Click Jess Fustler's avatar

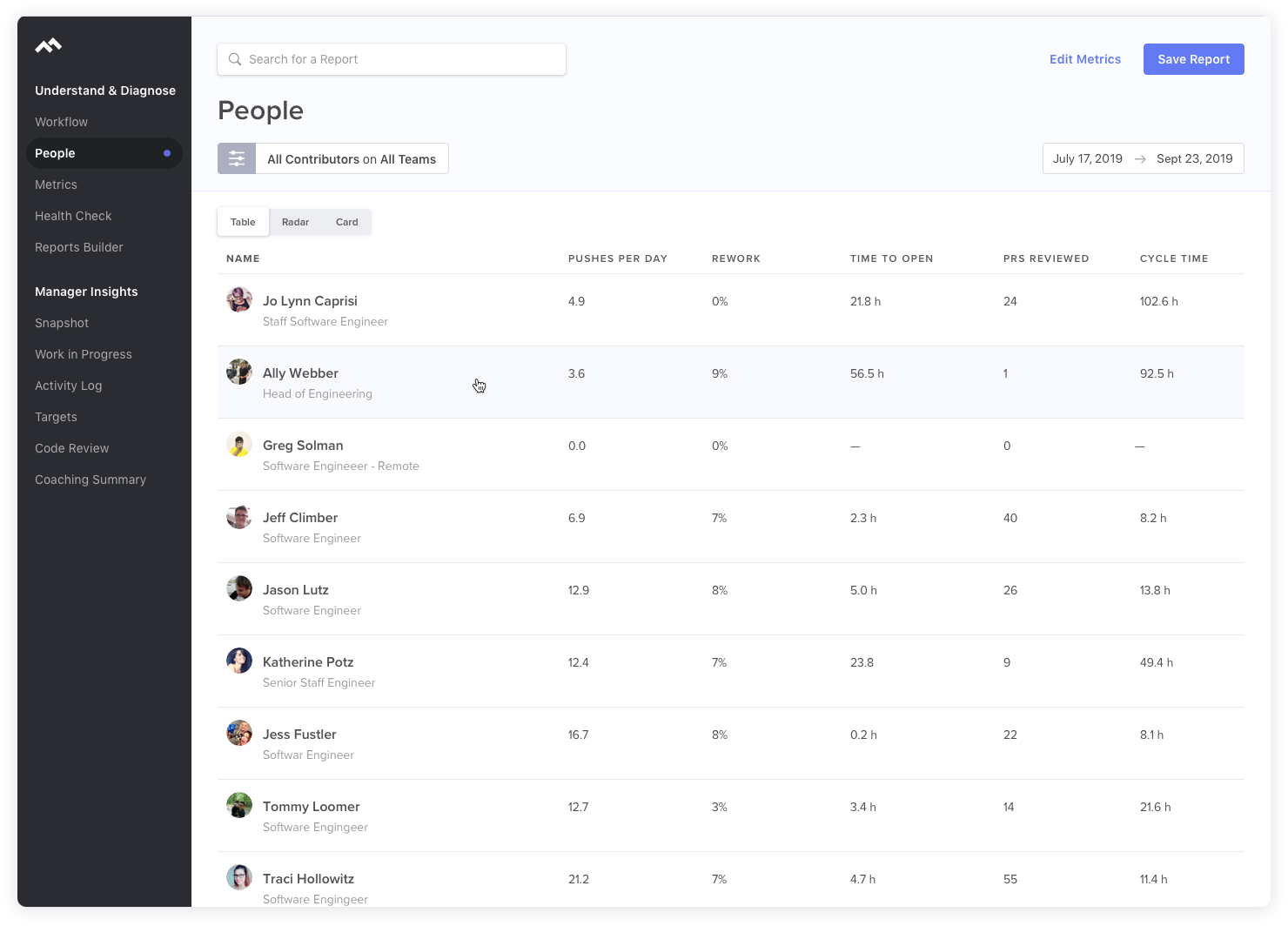pyautogui.click(x=239, y=733)
